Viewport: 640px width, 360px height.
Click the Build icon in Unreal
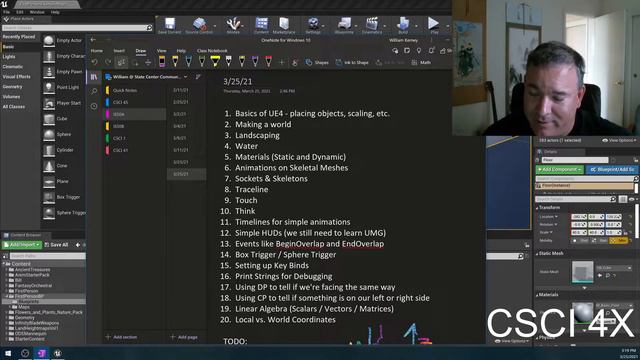pos(403,25)
